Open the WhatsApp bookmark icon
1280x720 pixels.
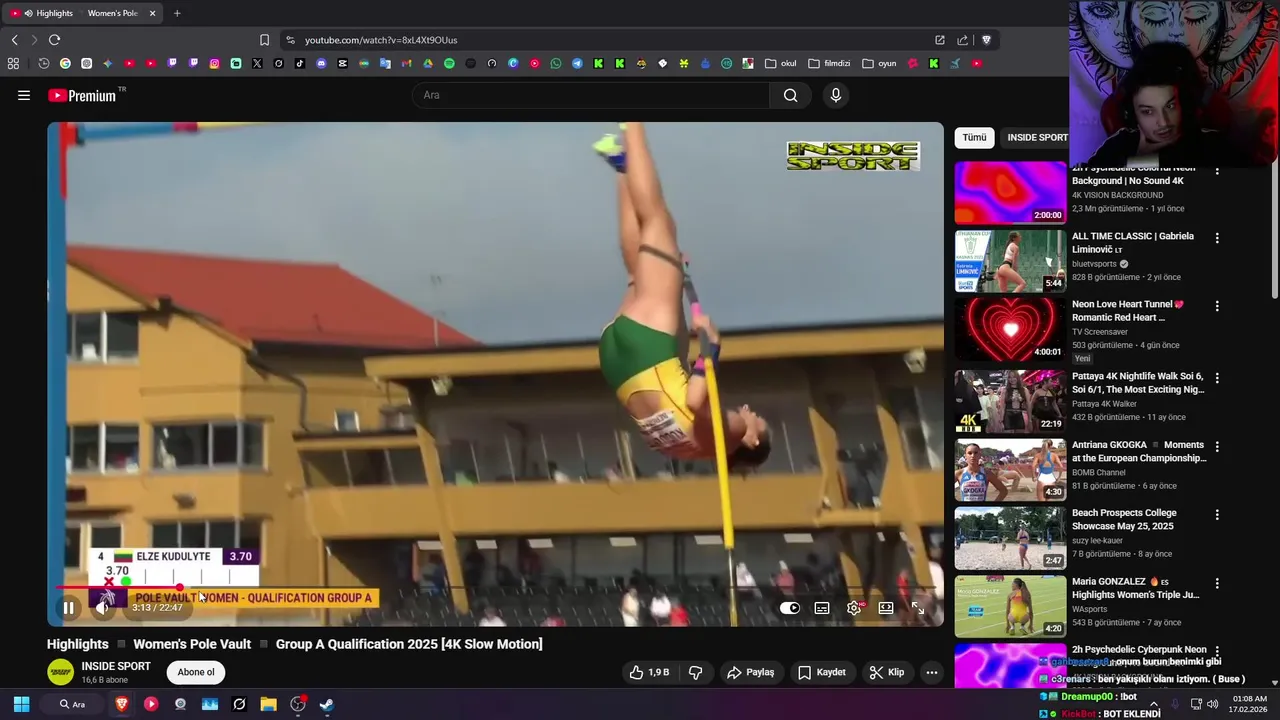pos(556,63)
